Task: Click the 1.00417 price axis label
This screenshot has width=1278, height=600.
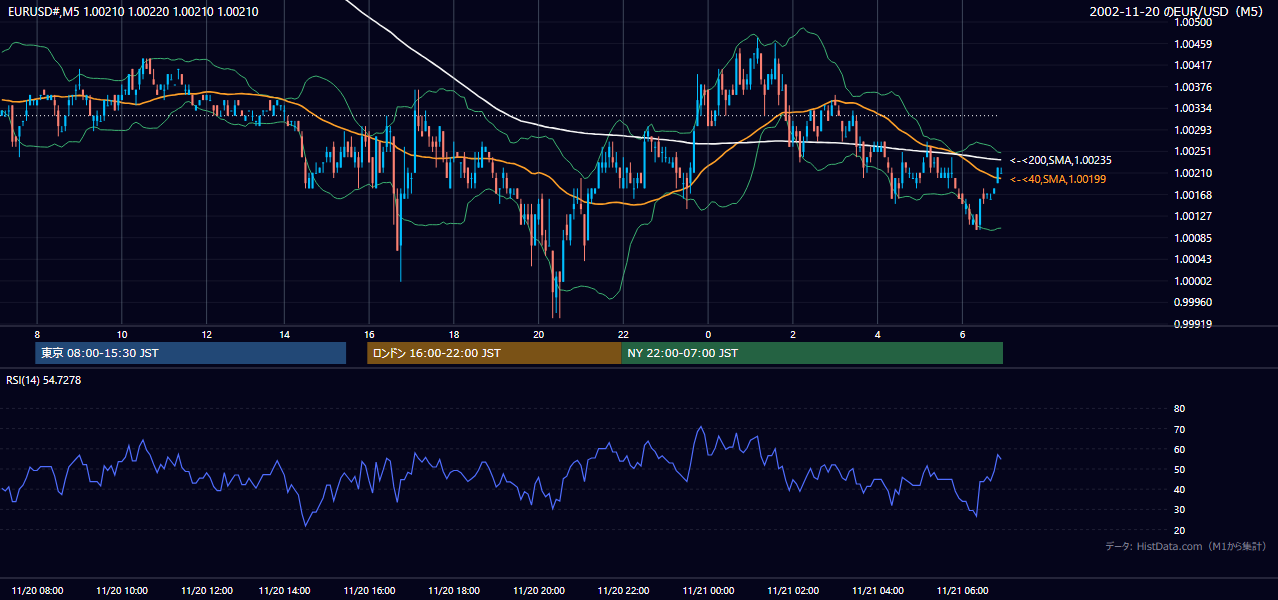Action: click(1192, 65)
